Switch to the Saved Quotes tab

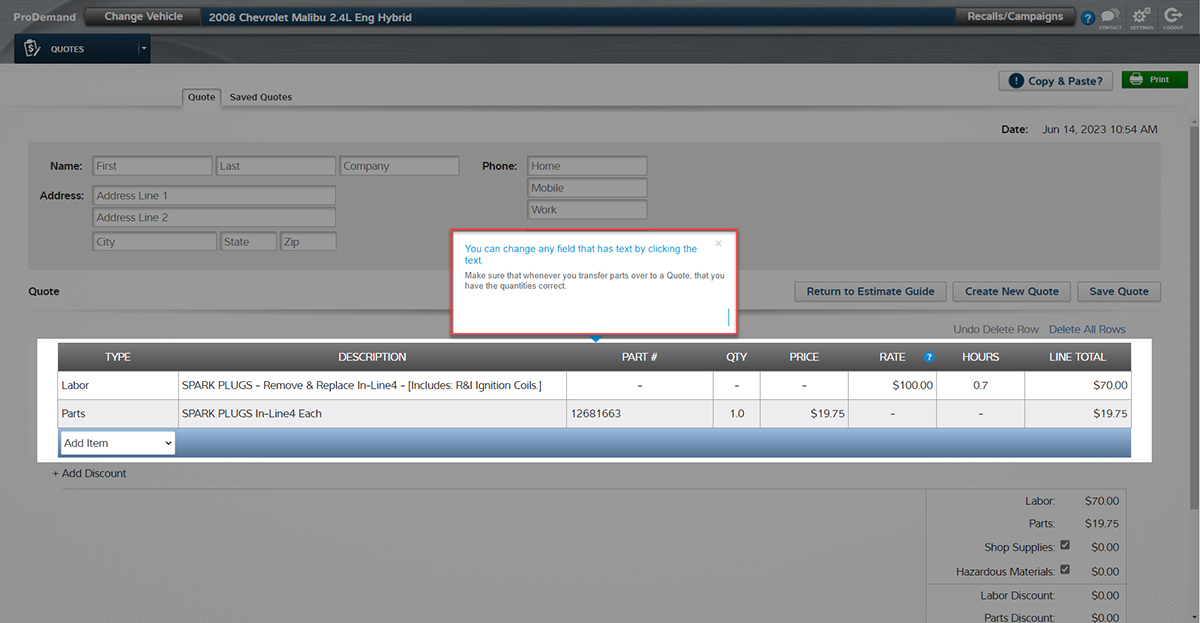point(260,97)
